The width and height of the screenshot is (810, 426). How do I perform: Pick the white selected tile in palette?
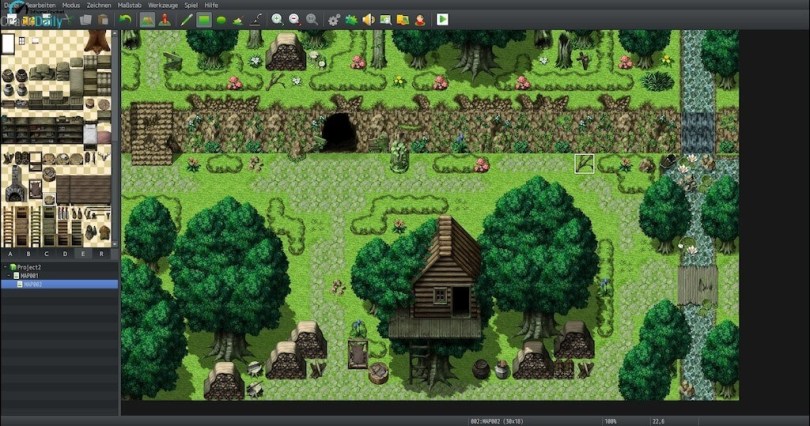pos(8,44)
